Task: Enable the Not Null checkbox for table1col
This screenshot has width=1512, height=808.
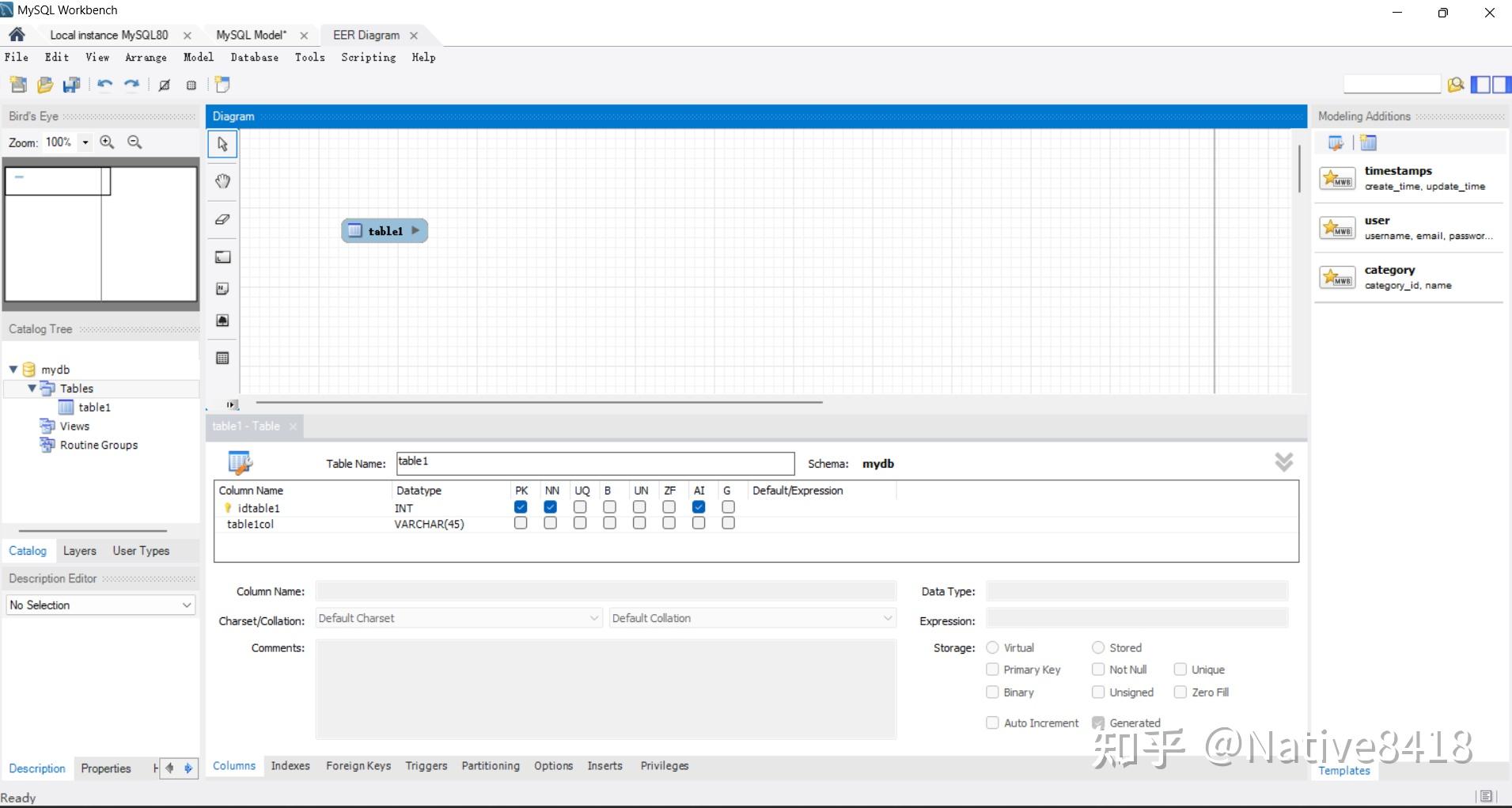Action: (x=550, y=522)
